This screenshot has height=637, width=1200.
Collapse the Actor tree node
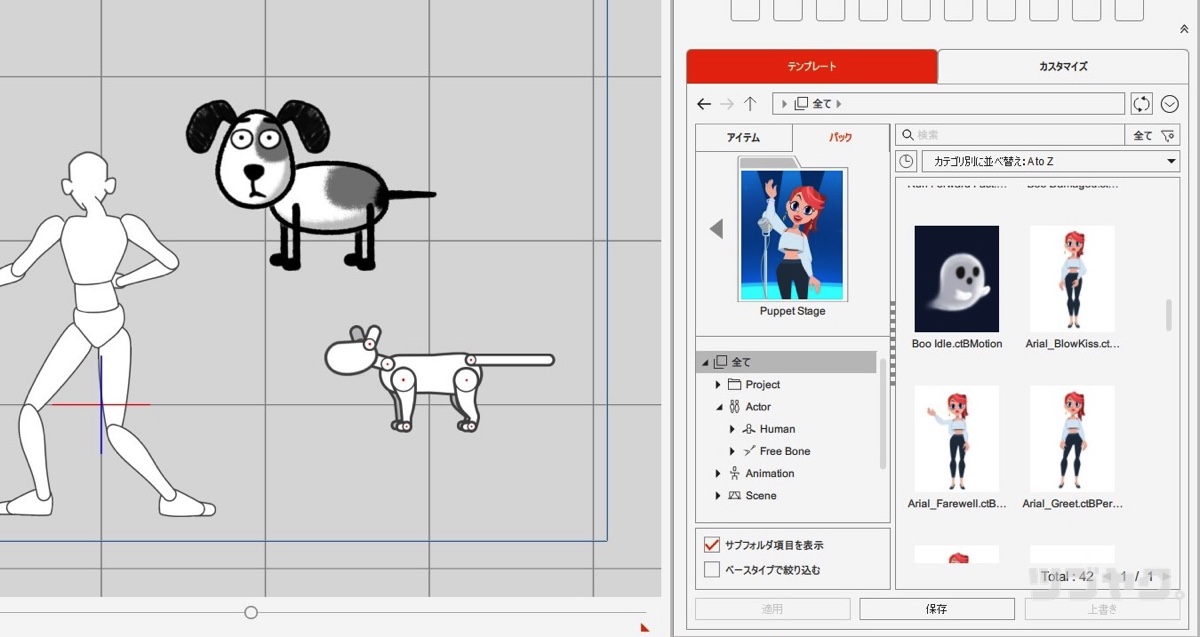click(718, 407)
